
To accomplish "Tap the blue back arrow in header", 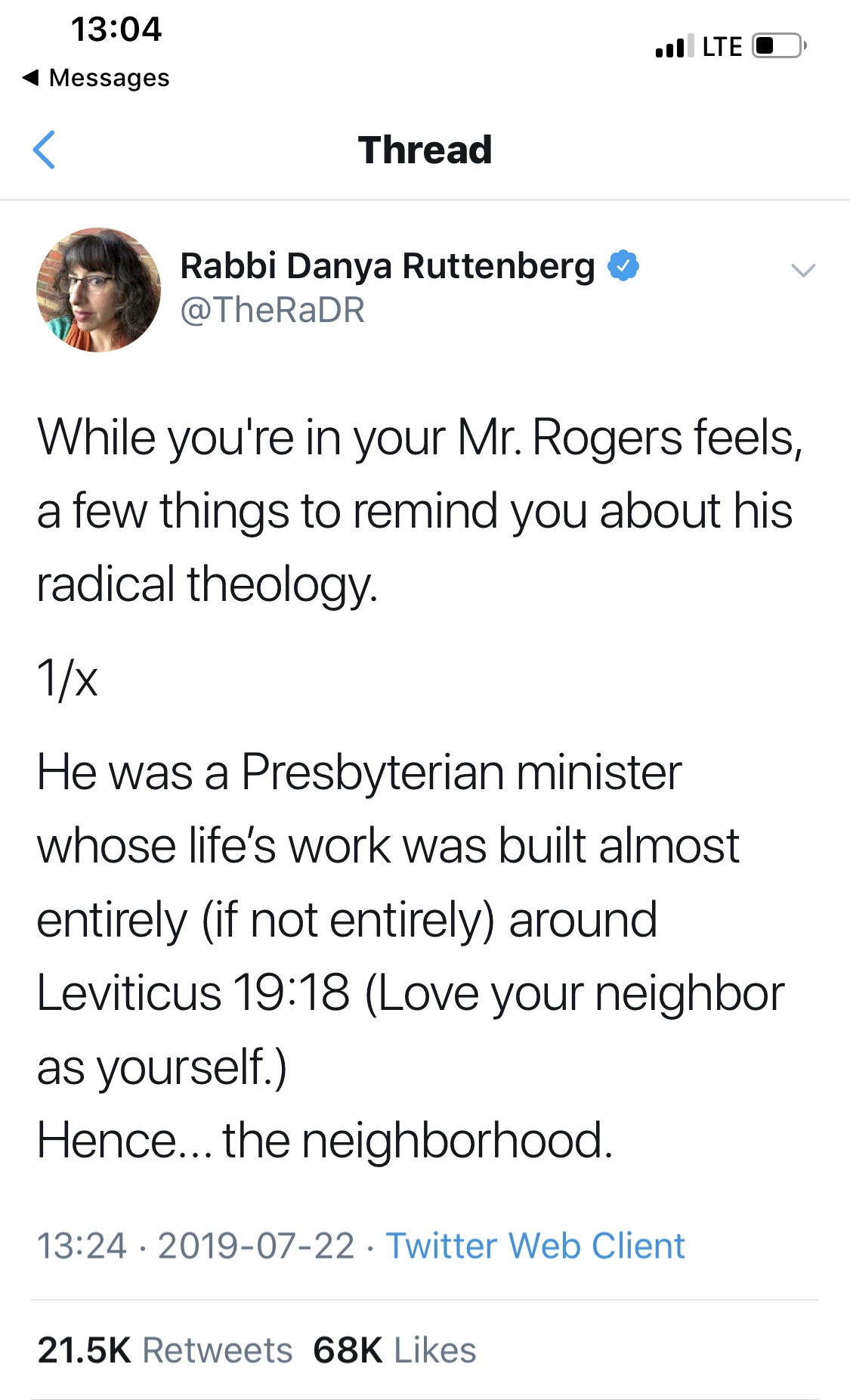I will coord(45,150).
